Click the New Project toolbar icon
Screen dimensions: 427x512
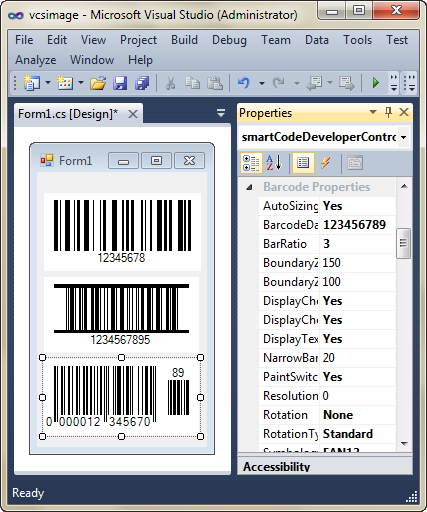(x=31, y=83)
